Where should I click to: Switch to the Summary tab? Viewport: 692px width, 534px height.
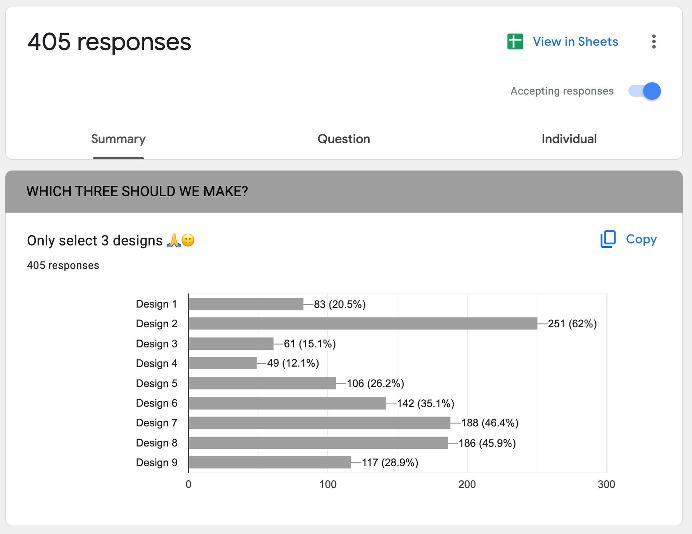click(x=118, y=139)
